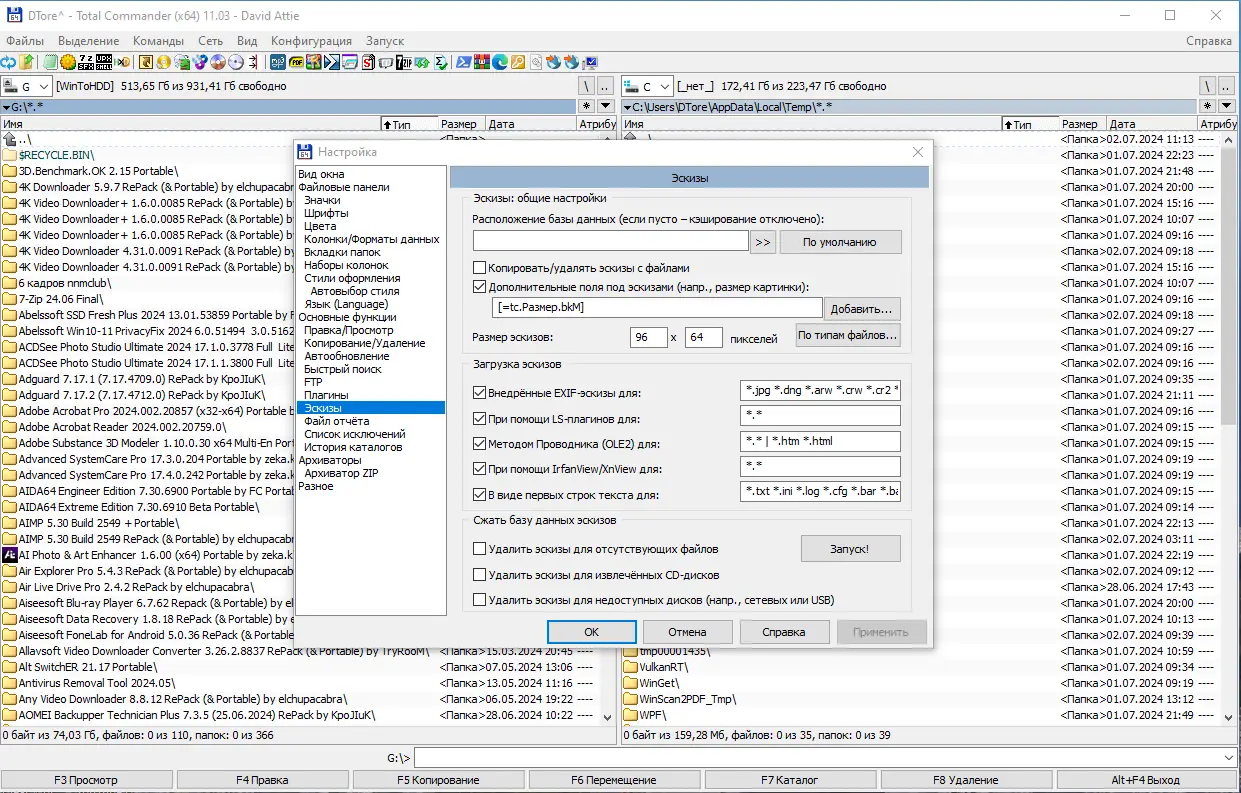Click the database location input field
The width and height of the screenshot is (1241, 793).
(x=610, y=241)
